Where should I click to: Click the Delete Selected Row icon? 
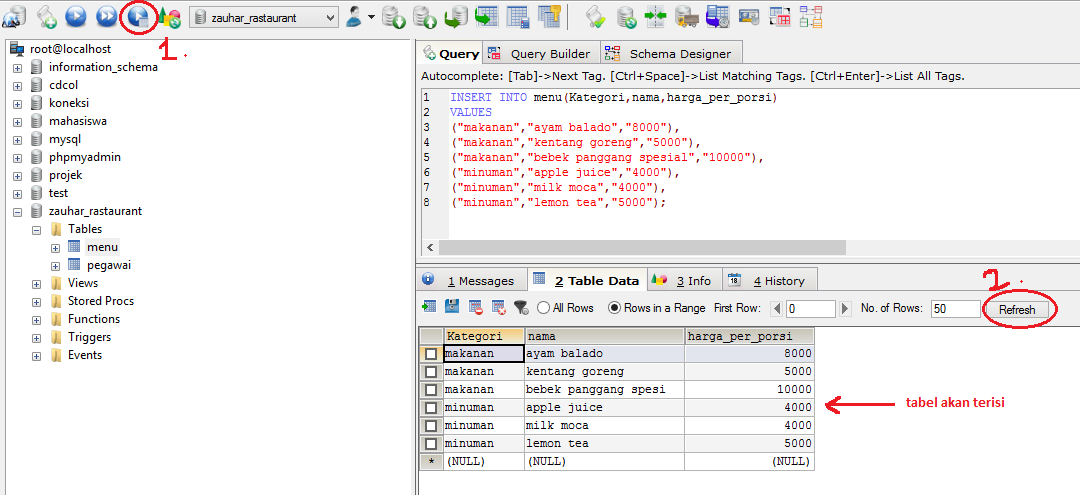tap(475, 307)
